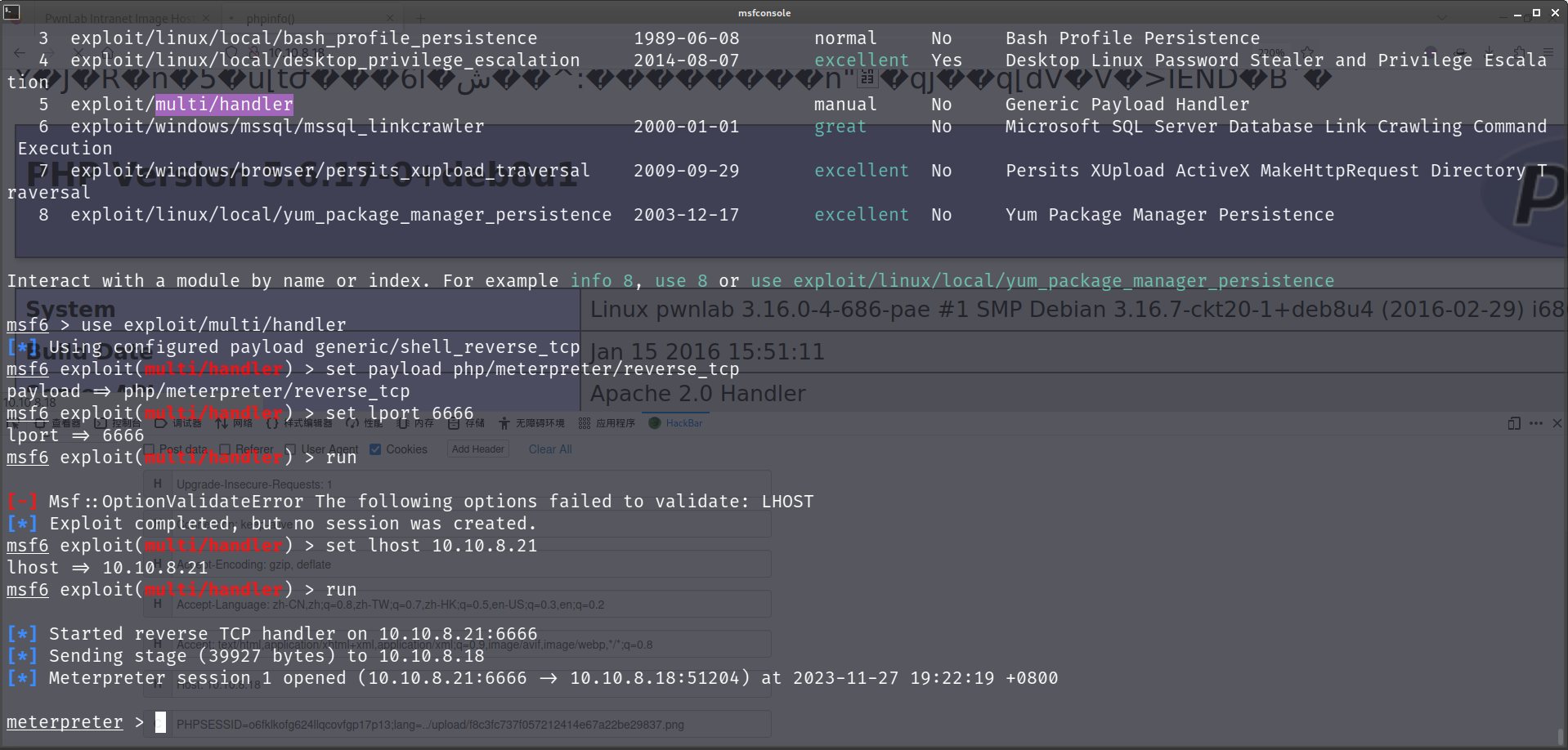
Task: Click 'Started reverse TCP handler on 10.10.8.21:6666'
Action: click(x=293, y=634)
